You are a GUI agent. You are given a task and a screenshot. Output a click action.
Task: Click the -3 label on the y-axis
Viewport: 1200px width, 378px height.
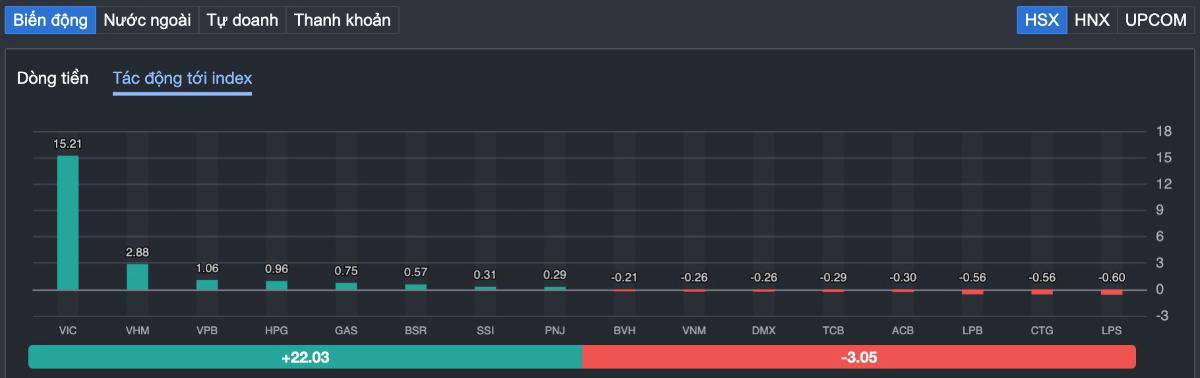click(1163, 316)
